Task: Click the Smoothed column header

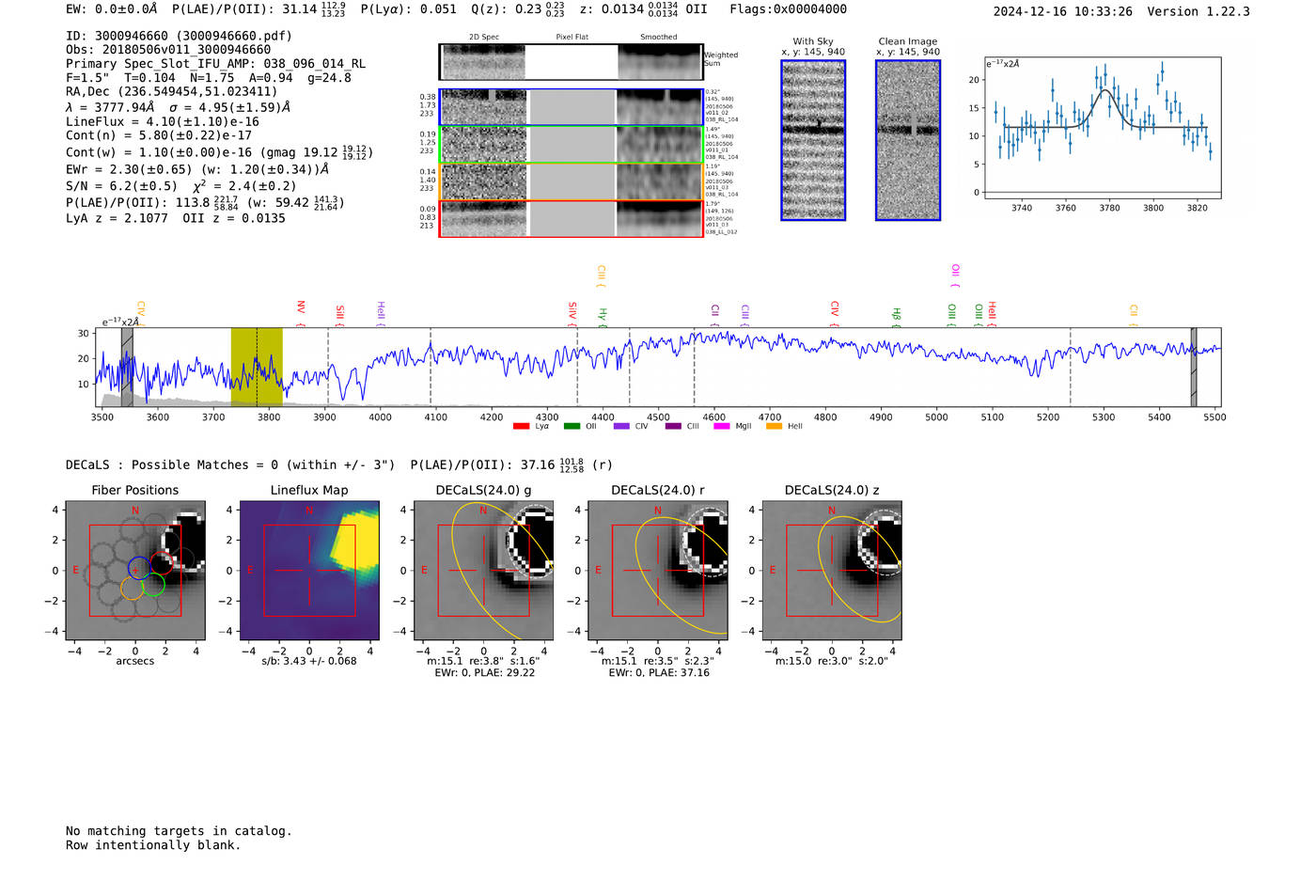Action: 659,38
